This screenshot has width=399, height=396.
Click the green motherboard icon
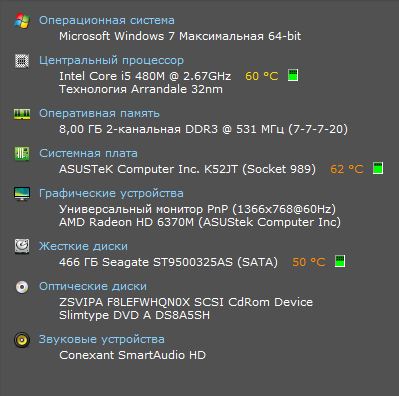coord(22,154)
